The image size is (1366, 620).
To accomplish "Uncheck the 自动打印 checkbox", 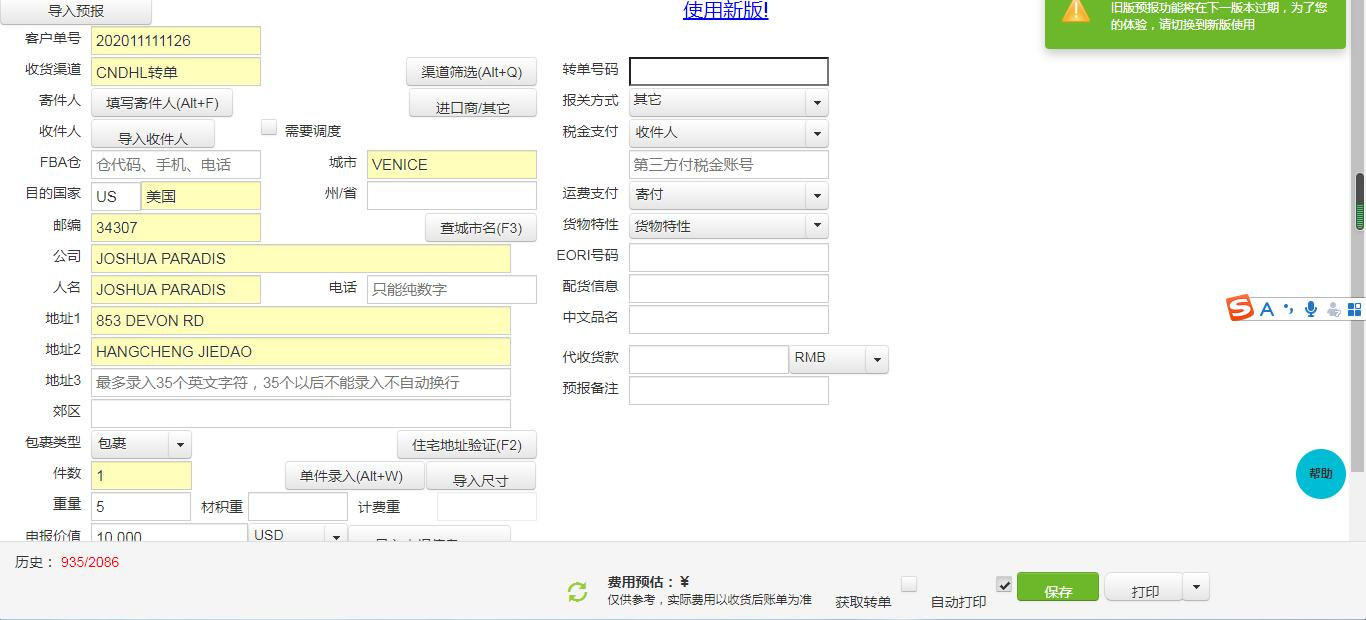I will click(x=1003, y=584).
